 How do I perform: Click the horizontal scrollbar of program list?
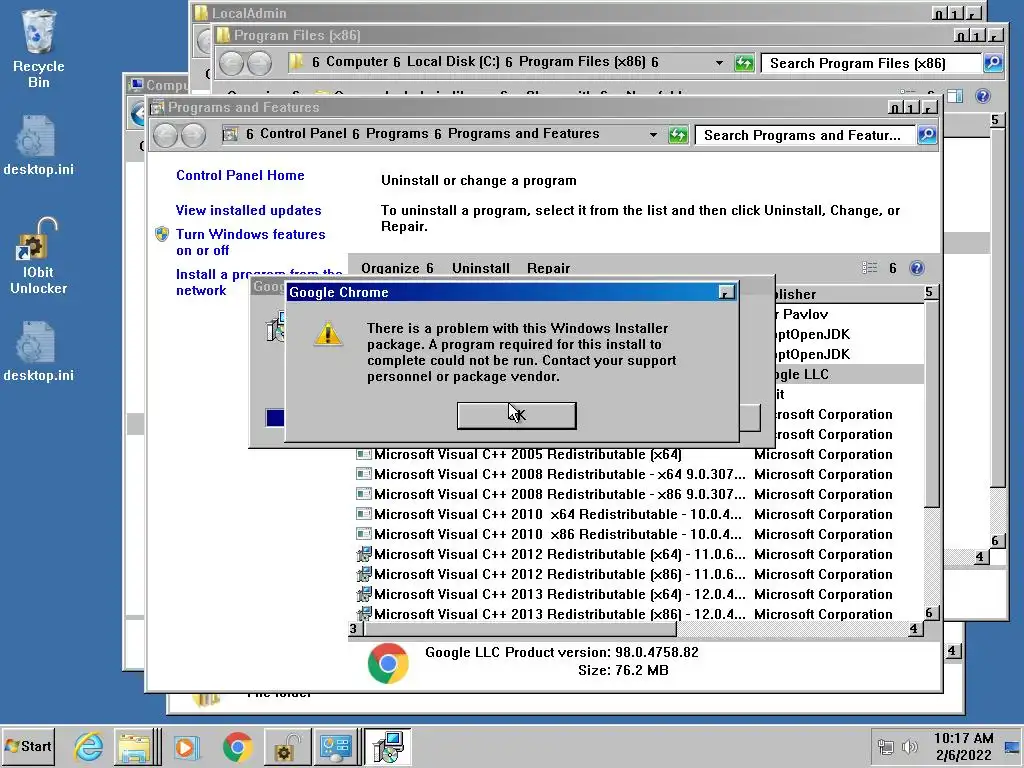pos(519,629)
